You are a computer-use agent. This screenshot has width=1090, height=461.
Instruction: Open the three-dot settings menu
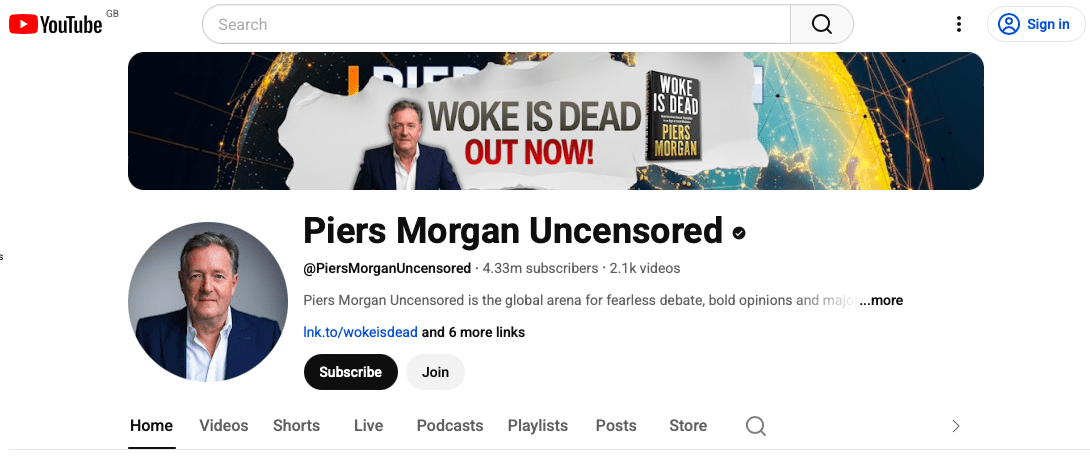[959, 24]
